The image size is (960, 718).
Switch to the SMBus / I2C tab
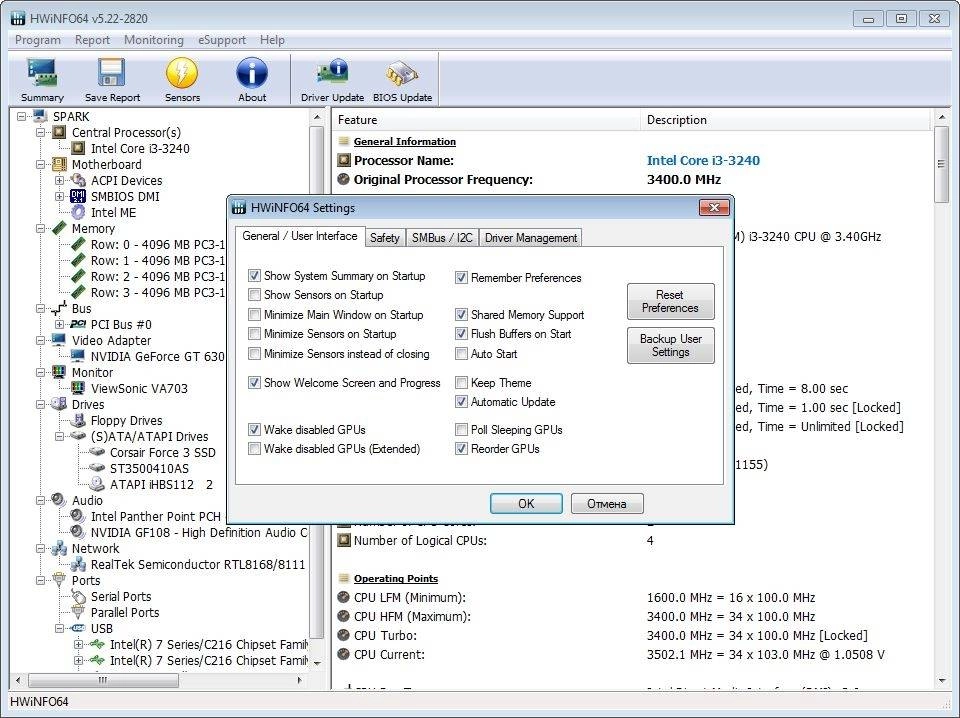point(442,237)
